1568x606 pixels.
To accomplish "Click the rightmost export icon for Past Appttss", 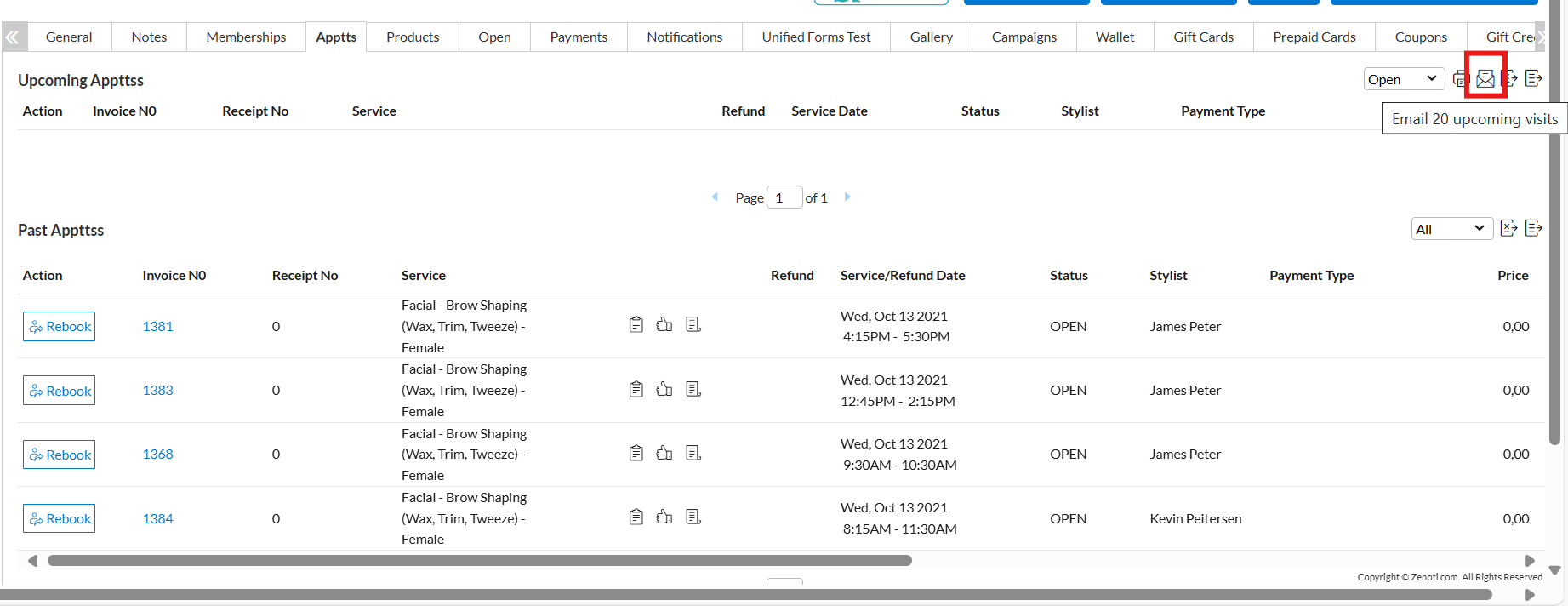I will (x=1534, y=228).
